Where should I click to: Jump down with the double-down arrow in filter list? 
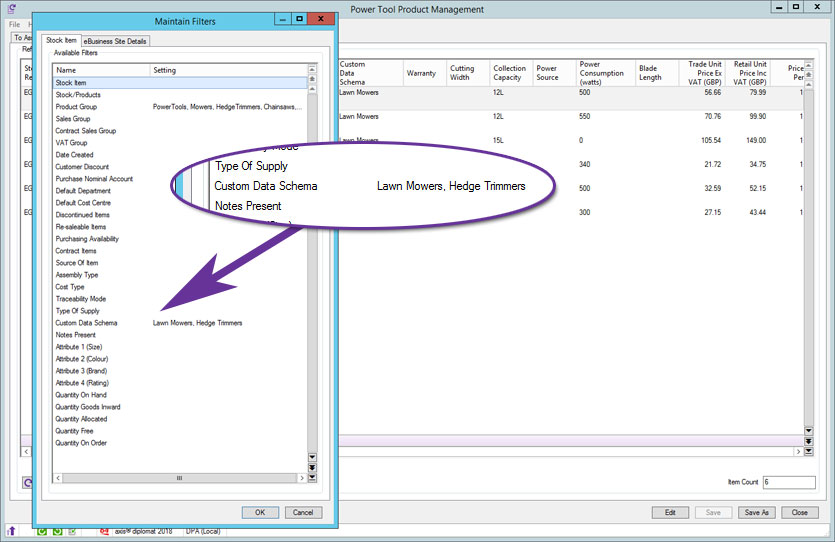313,467
